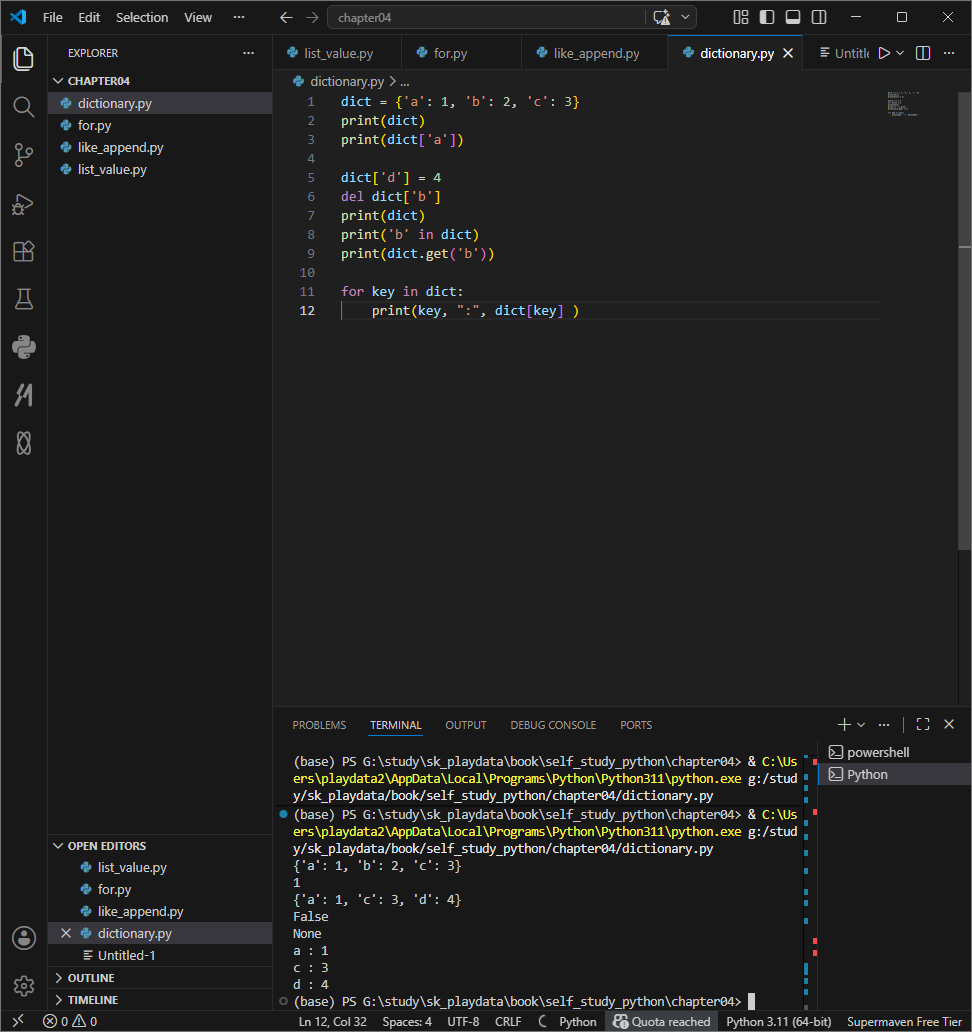Open the Selection menu
The height and width of the screenshot is (1032, 972).
142,18
